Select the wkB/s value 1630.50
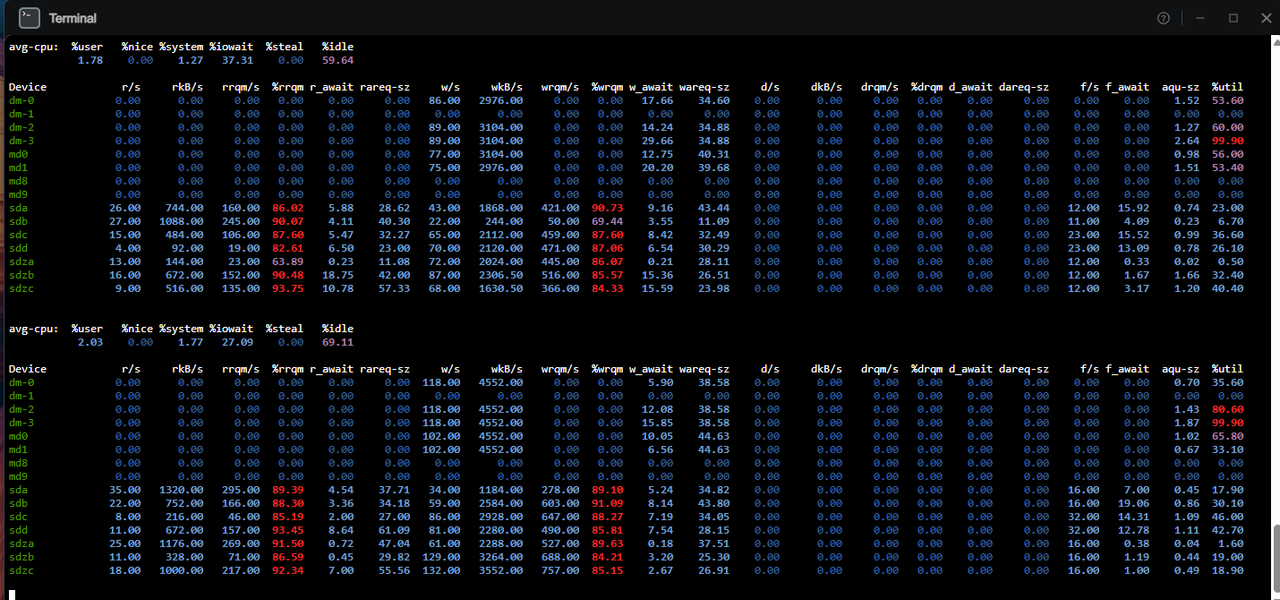The width and height of the screenshot is (1280, 600). point(500,289)
